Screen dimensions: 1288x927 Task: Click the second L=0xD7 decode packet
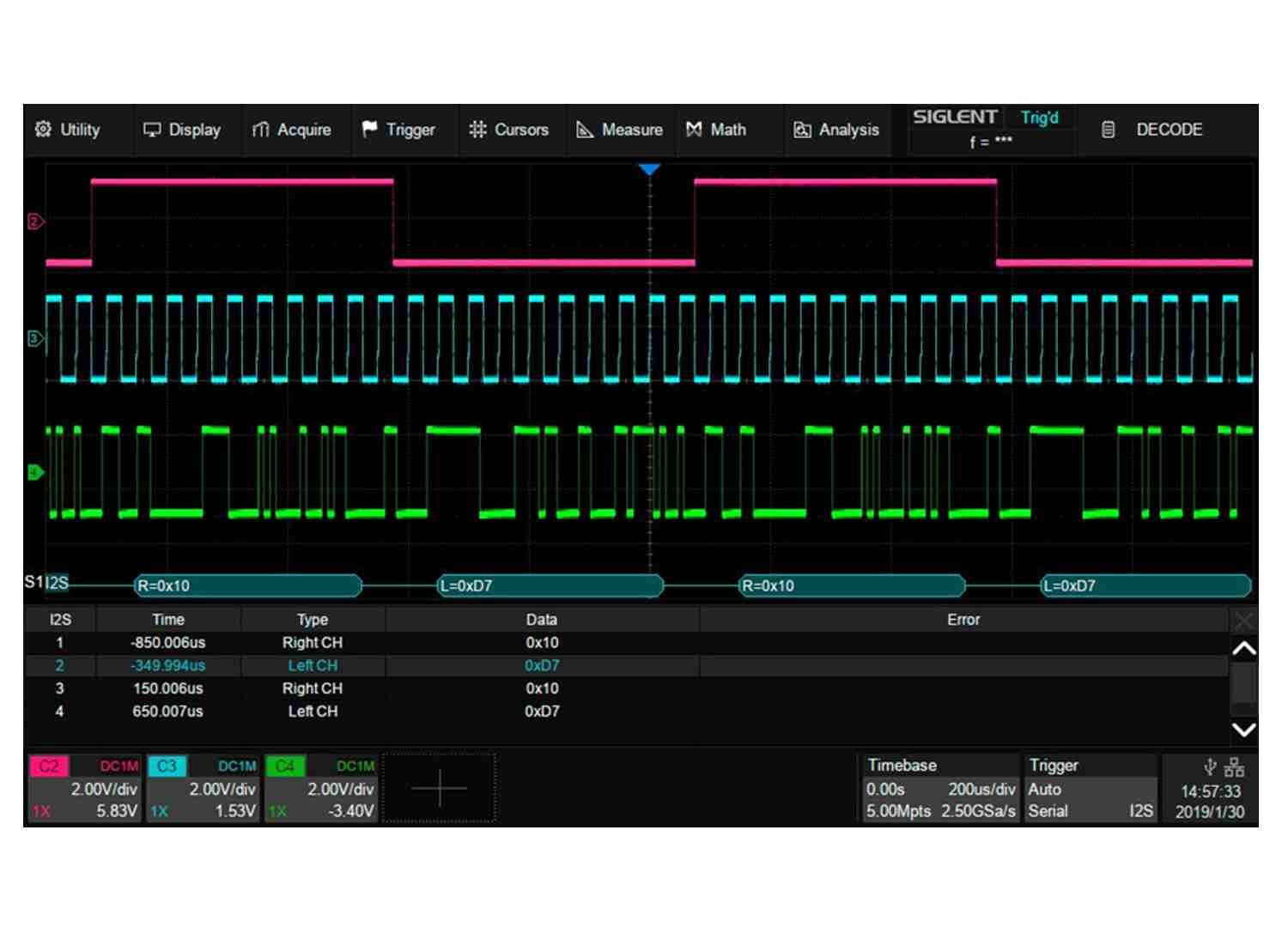1145,586
